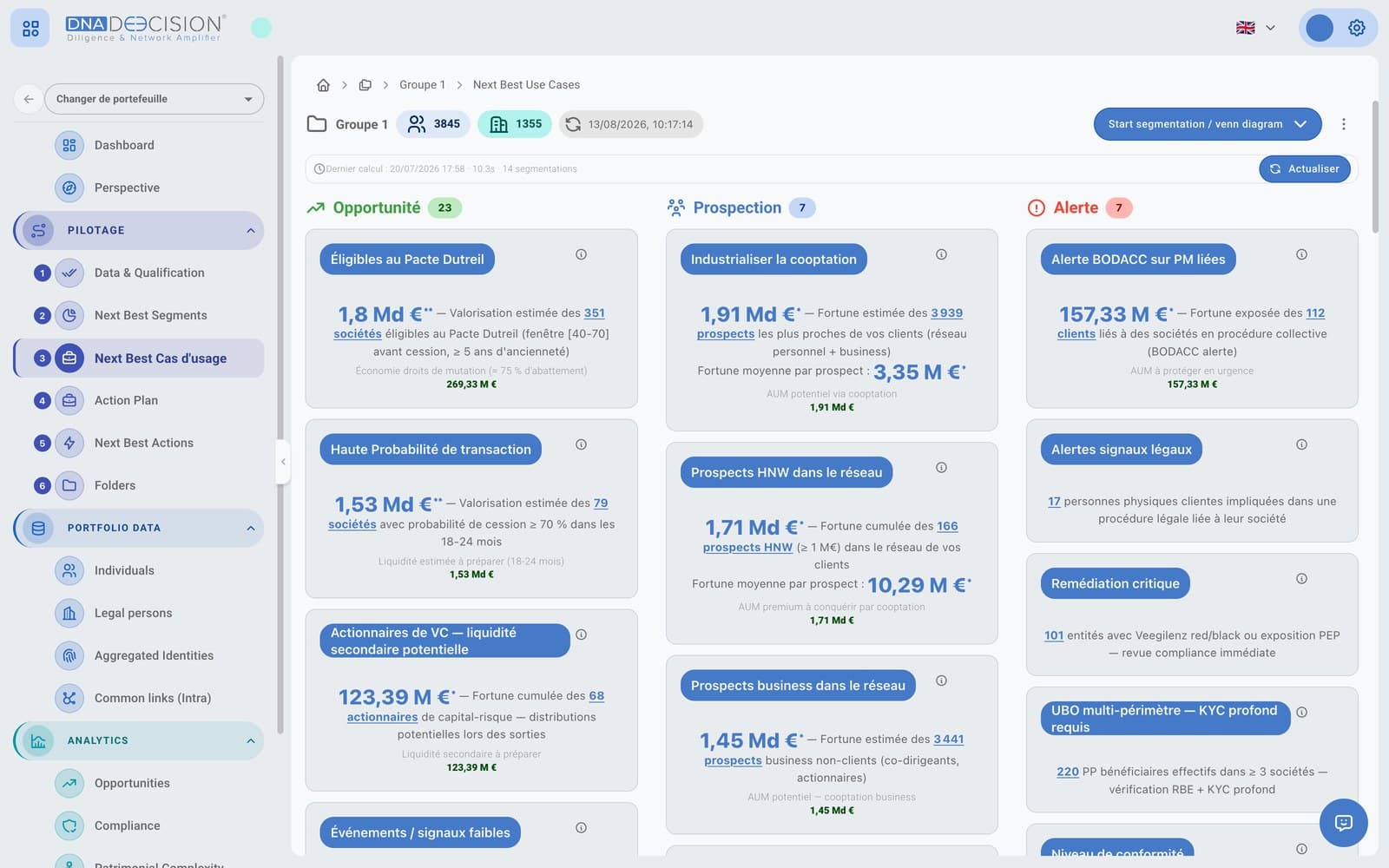
Task: Click the 68 actionnaires link
Action: pyautogui.click(x=596, y=695)
